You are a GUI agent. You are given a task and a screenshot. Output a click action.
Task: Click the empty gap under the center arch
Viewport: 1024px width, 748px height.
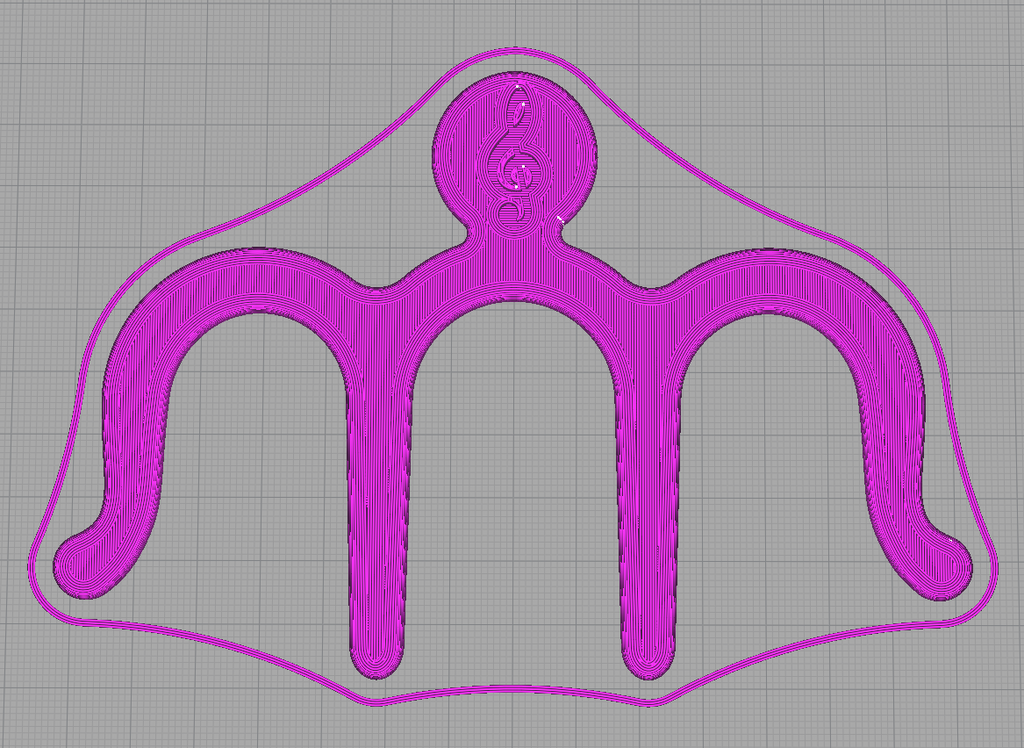click(x=515, y=480)
